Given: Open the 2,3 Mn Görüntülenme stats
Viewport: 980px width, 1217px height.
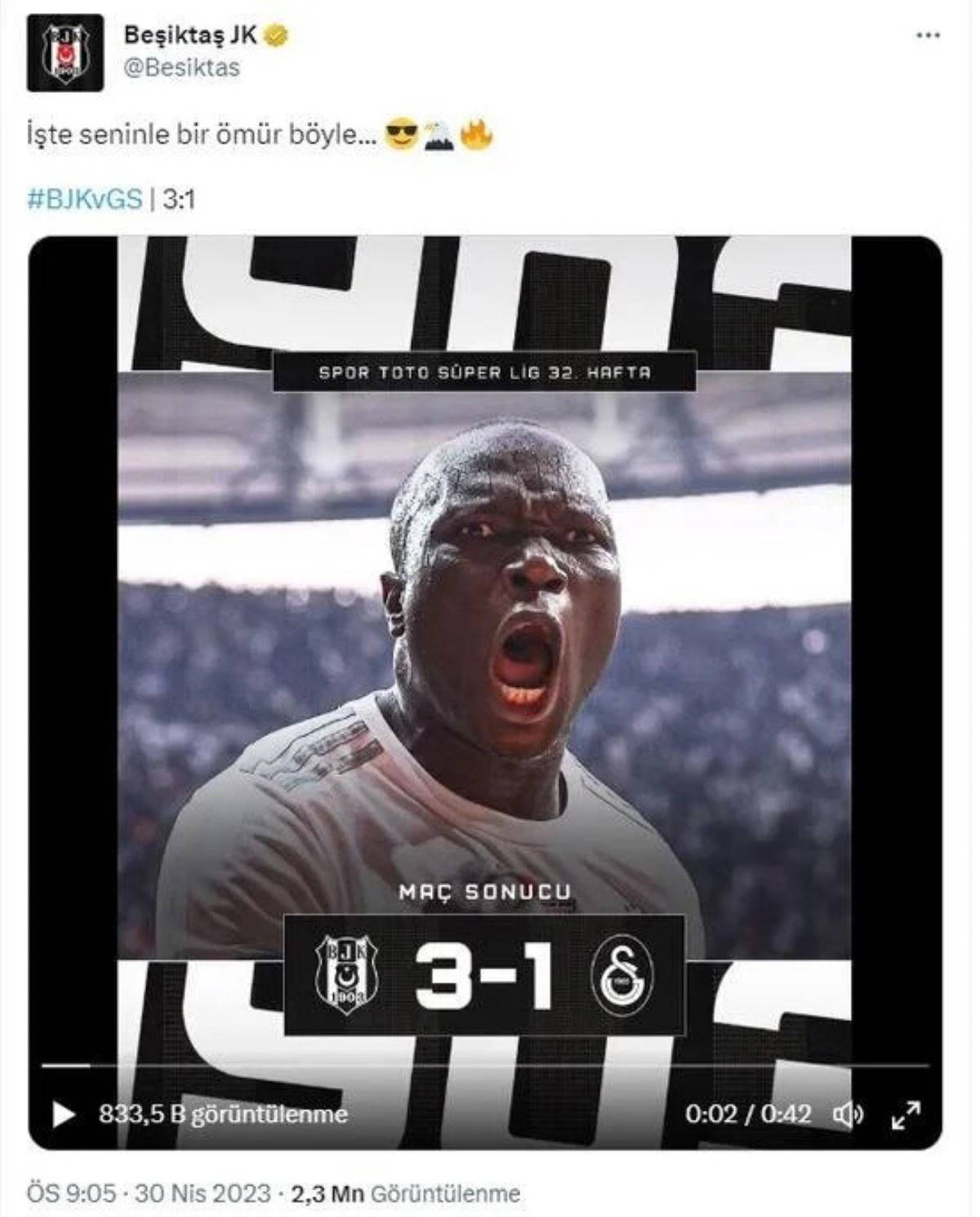Looking at the screenshot, I should pyautogui.click(x=405, y=1193).
